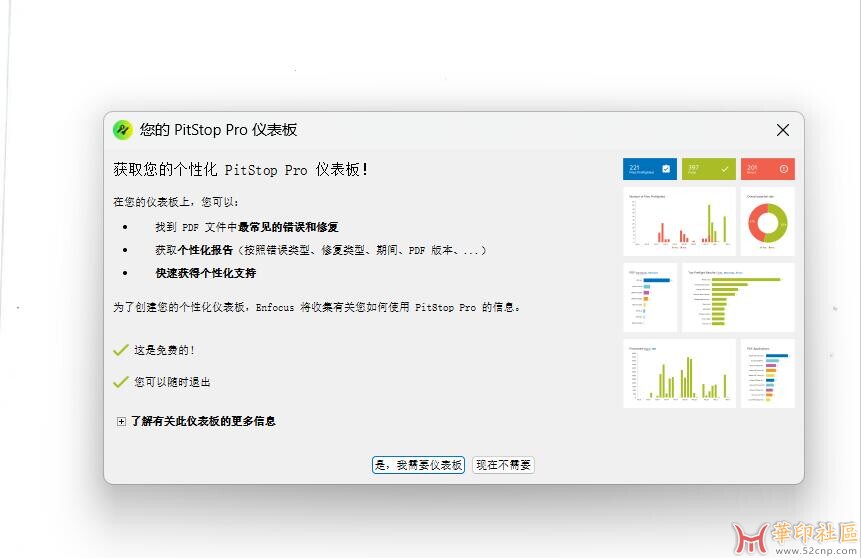Click bullet text 快速获得个性化支持
The height and width of the screenshot is (558, 861).
[x=205, y=273]
